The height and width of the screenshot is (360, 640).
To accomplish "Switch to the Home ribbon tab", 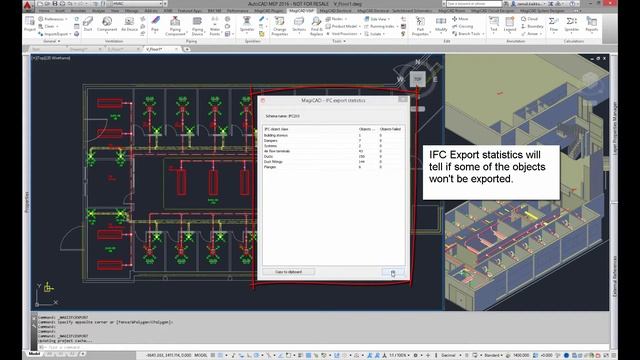I will 44,11.
